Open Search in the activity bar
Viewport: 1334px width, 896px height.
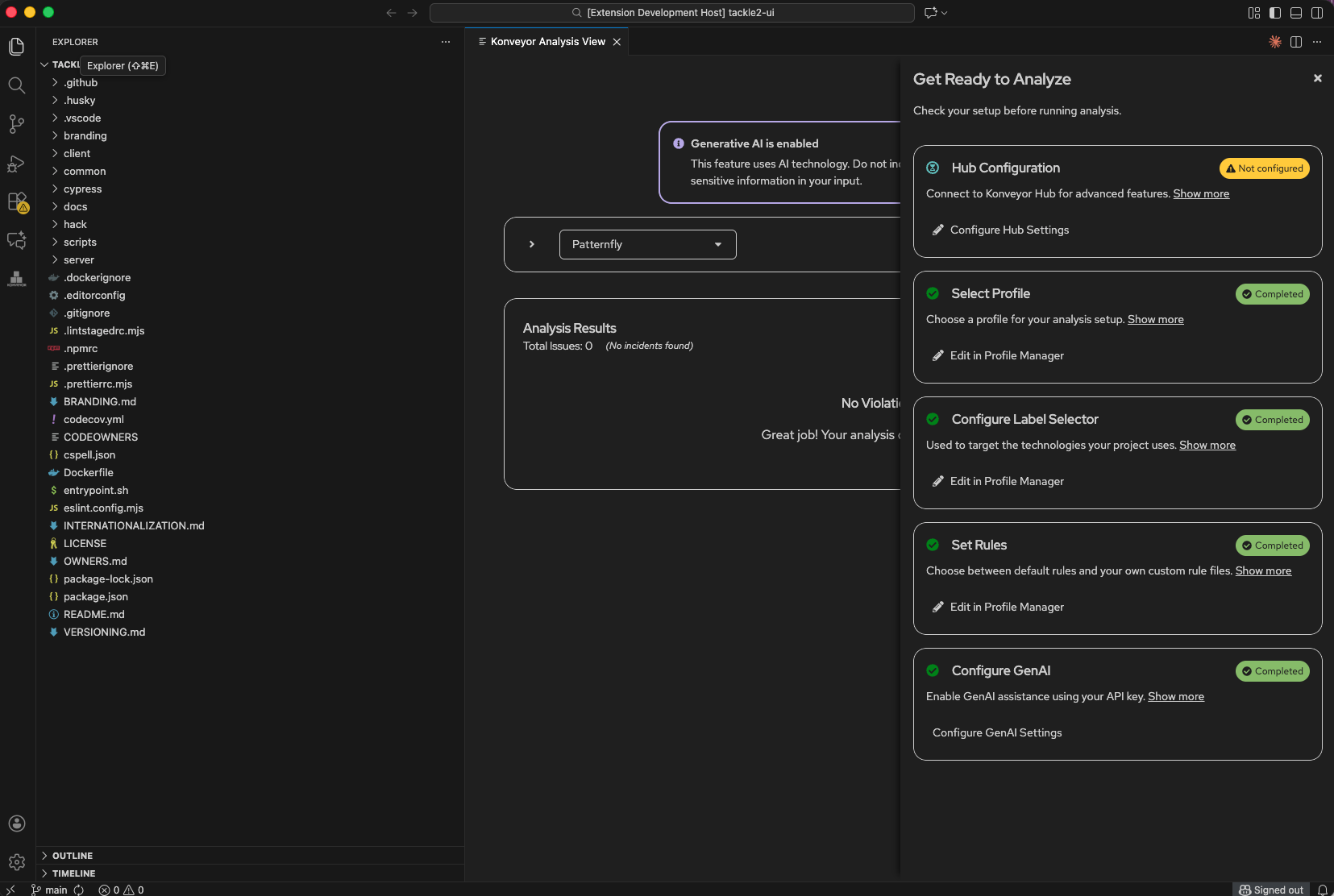(x=17, y=85)
